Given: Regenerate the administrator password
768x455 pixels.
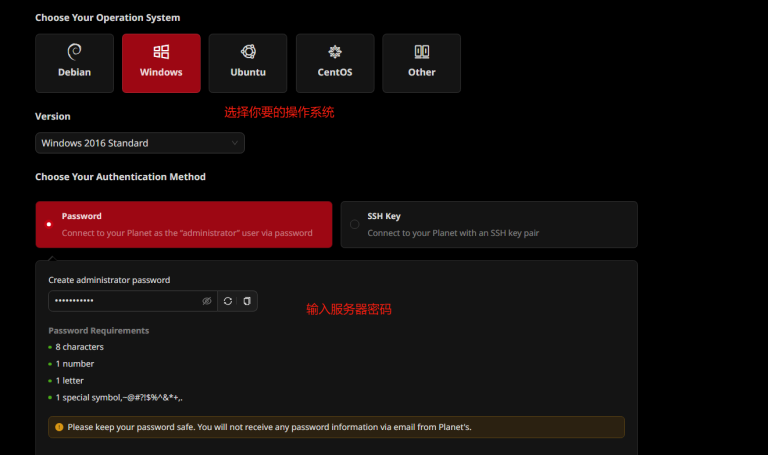Looking at the screenshot, I should (228, 301).
